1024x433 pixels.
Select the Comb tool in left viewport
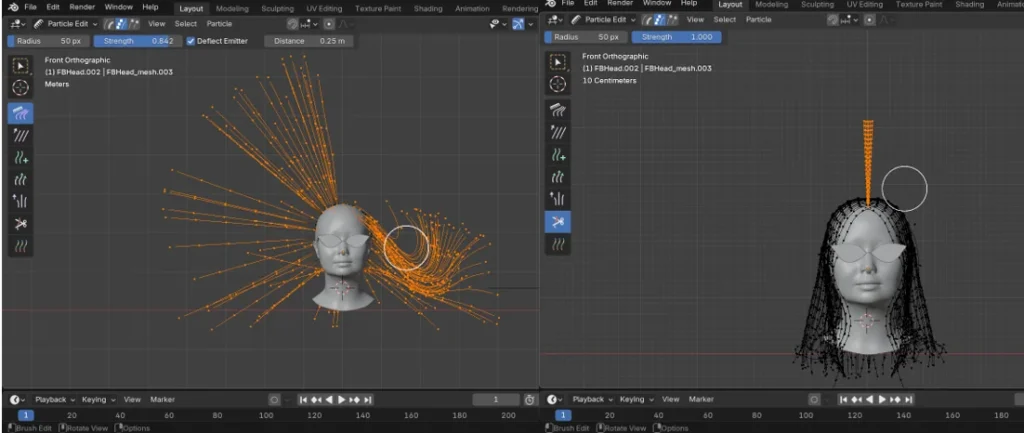click(x=21, y=112)
